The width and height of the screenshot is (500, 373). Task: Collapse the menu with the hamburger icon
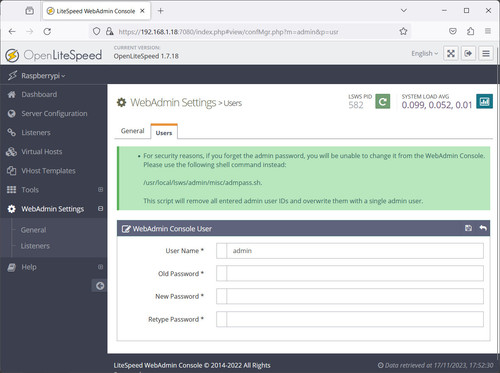tap(486, 53)
